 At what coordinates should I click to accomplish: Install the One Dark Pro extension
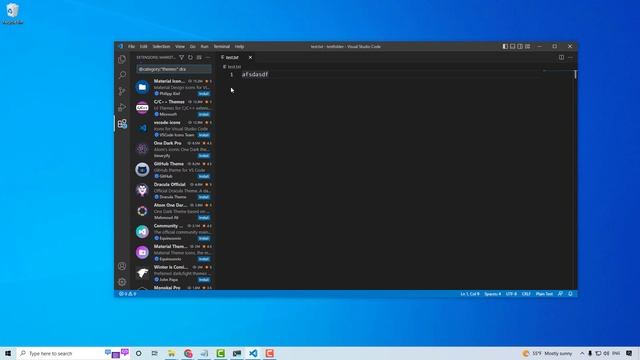click(204, 156)
